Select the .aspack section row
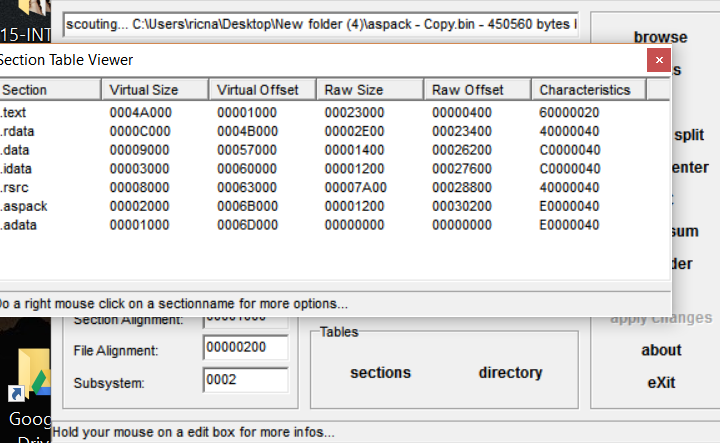The height and width of the screenshot is (443, 720). (x=24, y=206)
